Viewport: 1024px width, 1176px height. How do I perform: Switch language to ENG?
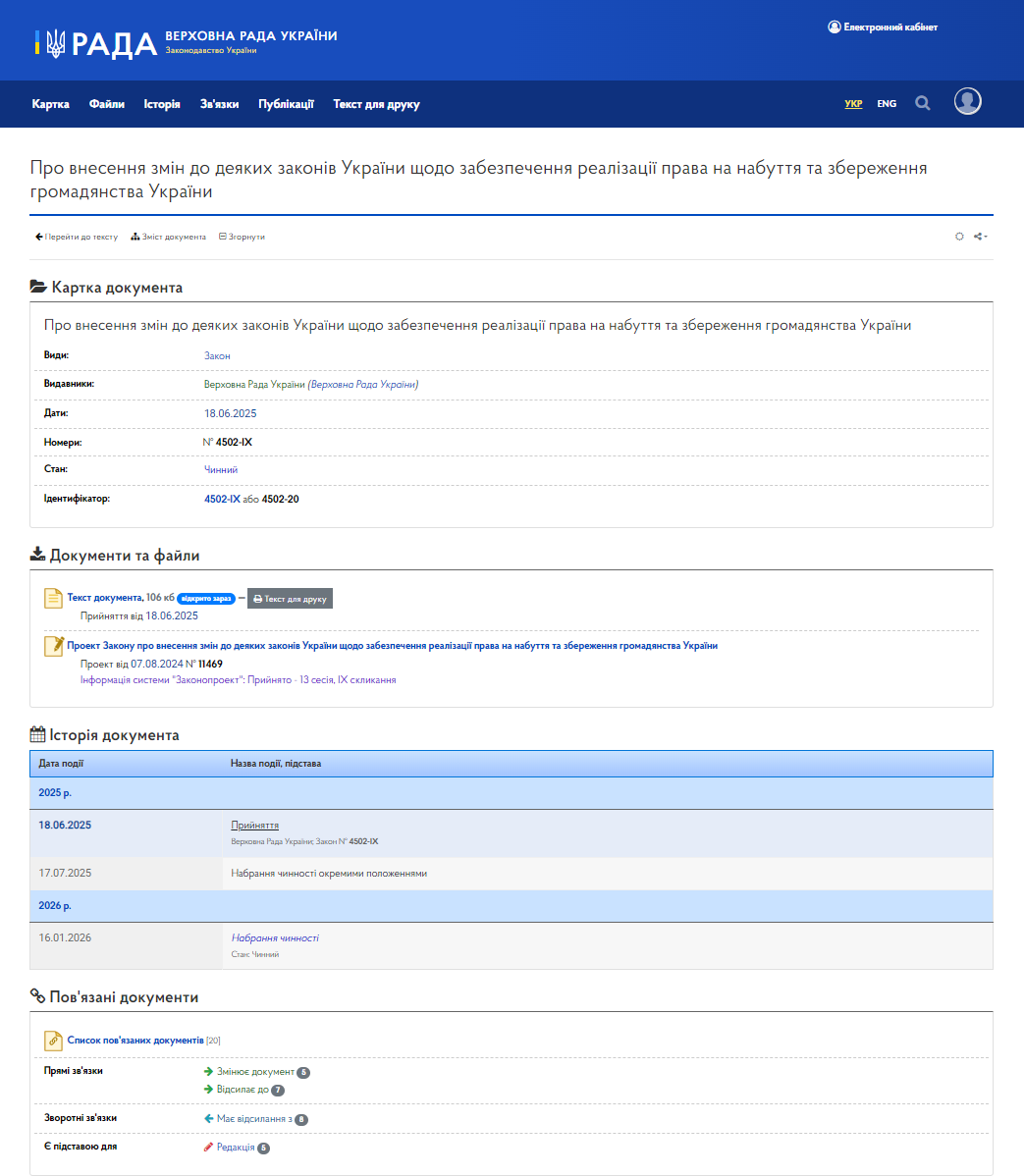(886, 103)
